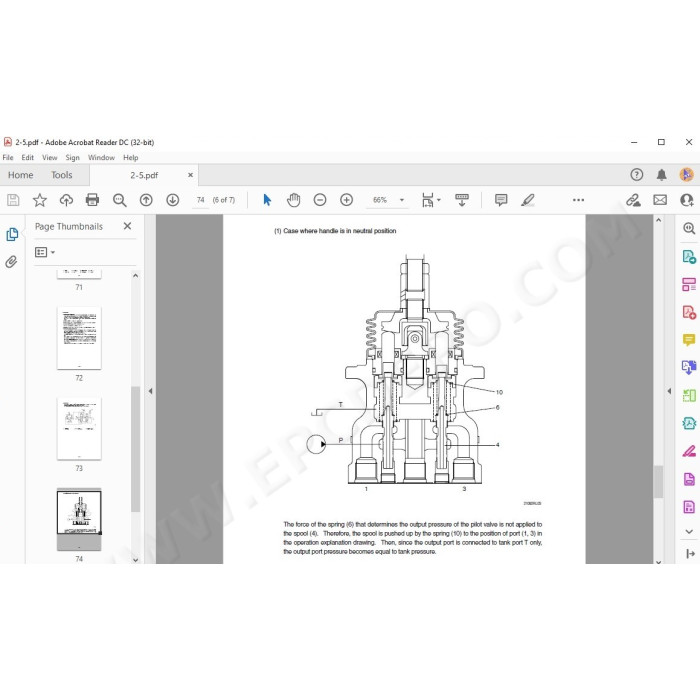Select the page 72 thumbnail
This screenshot has width=700, height=700.
pyautogui.click(x=79, y=338)
